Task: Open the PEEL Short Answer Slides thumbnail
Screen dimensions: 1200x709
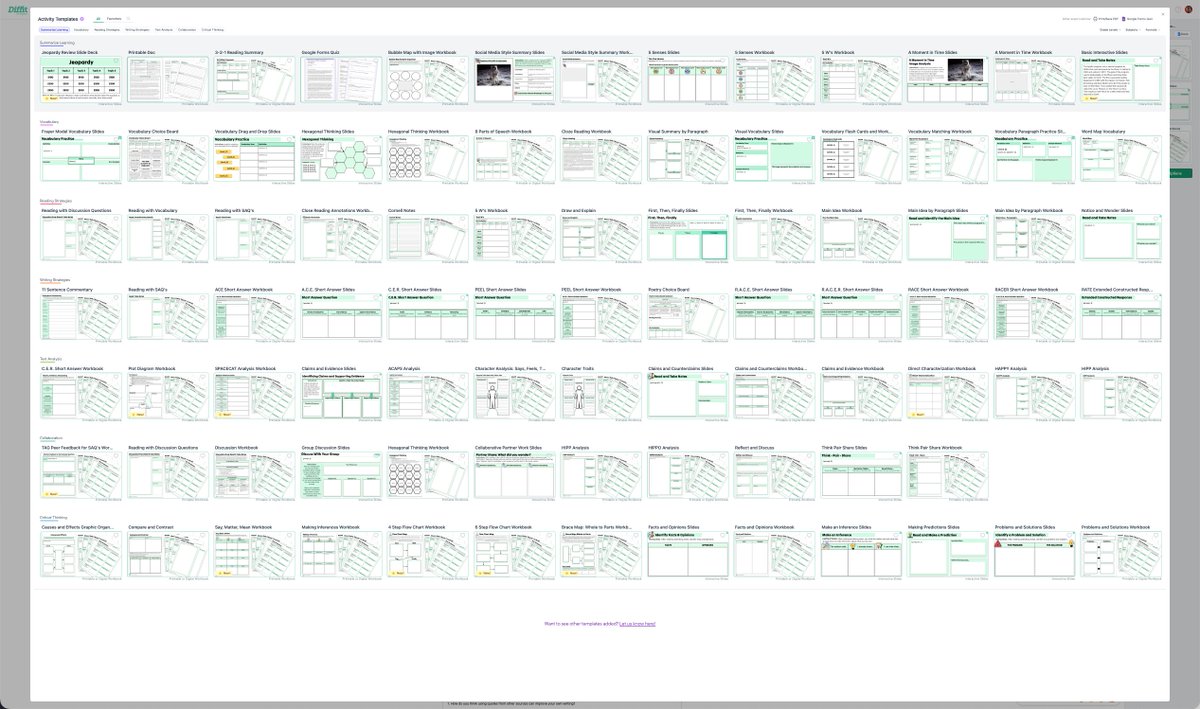Action: (x=515, y=317)
